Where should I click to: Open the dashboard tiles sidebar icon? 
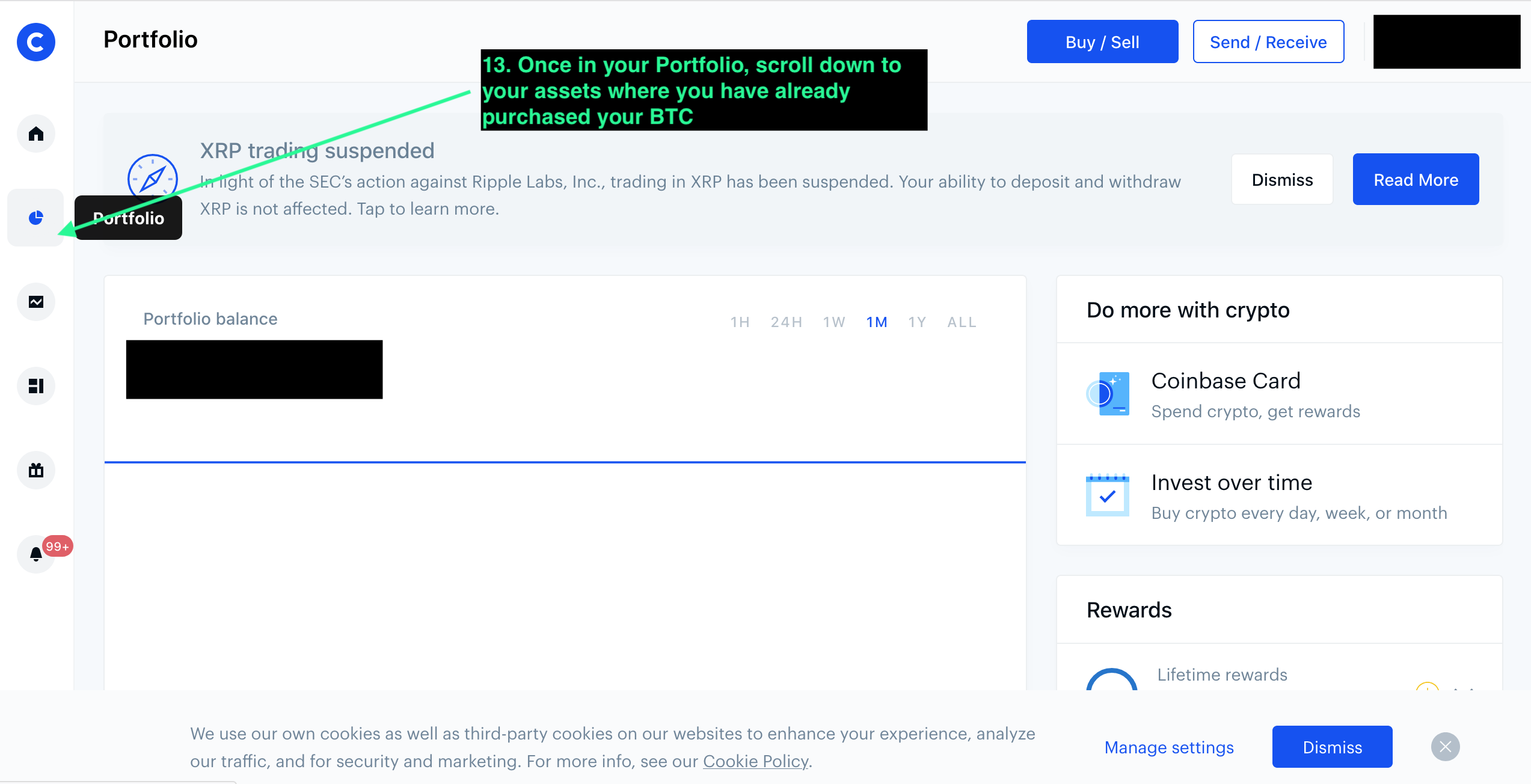(36, 386)
